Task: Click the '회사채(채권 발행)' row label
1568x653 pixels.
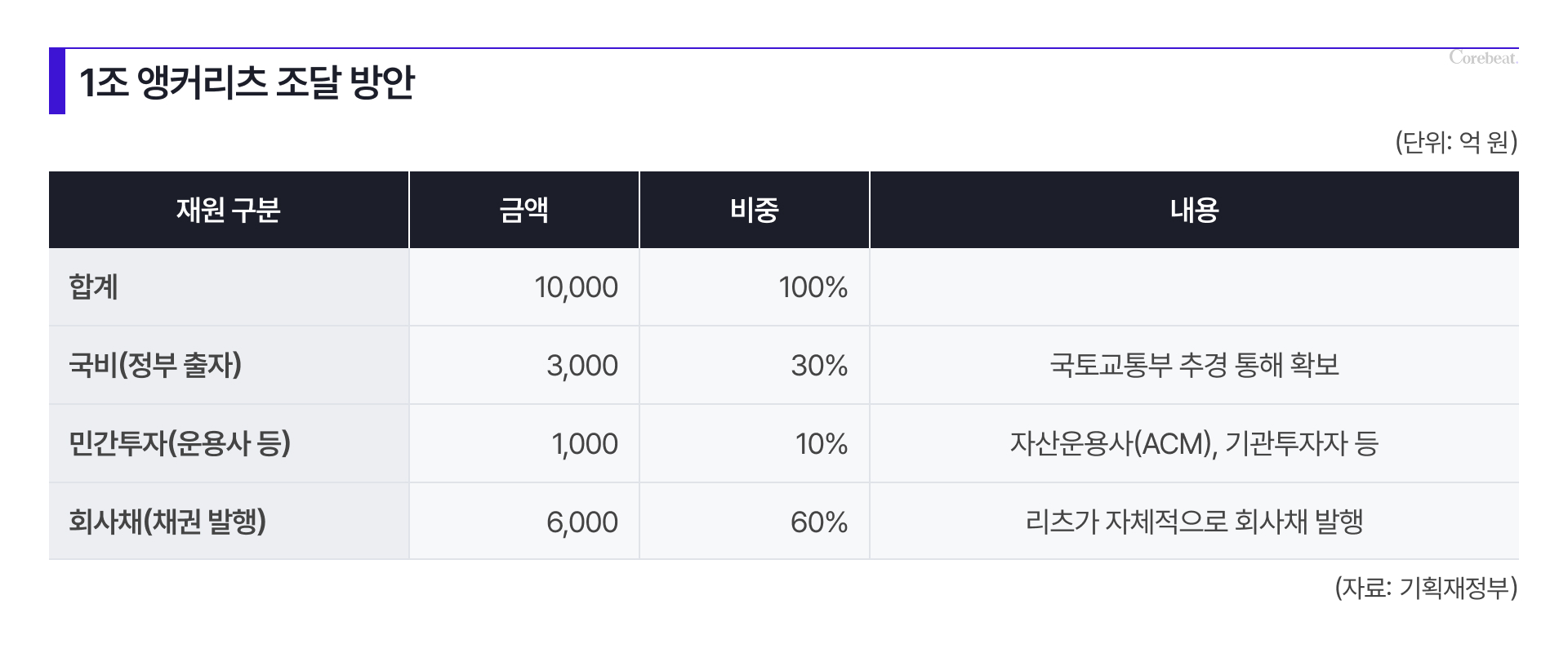Action: point(167,522)
